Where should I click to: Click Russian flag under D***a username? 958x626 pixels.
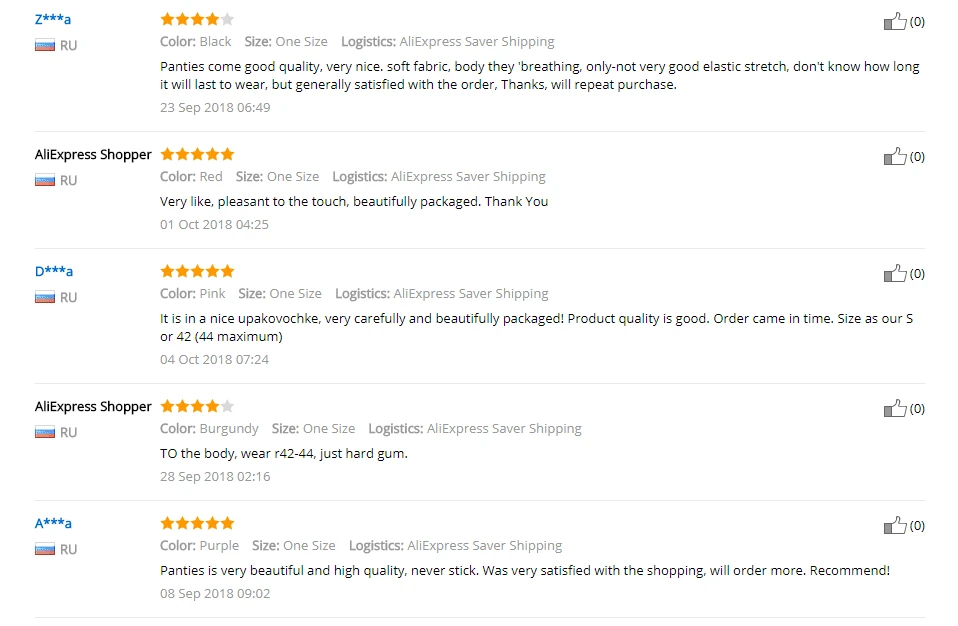pyautogui.click(x=45, y=297)
